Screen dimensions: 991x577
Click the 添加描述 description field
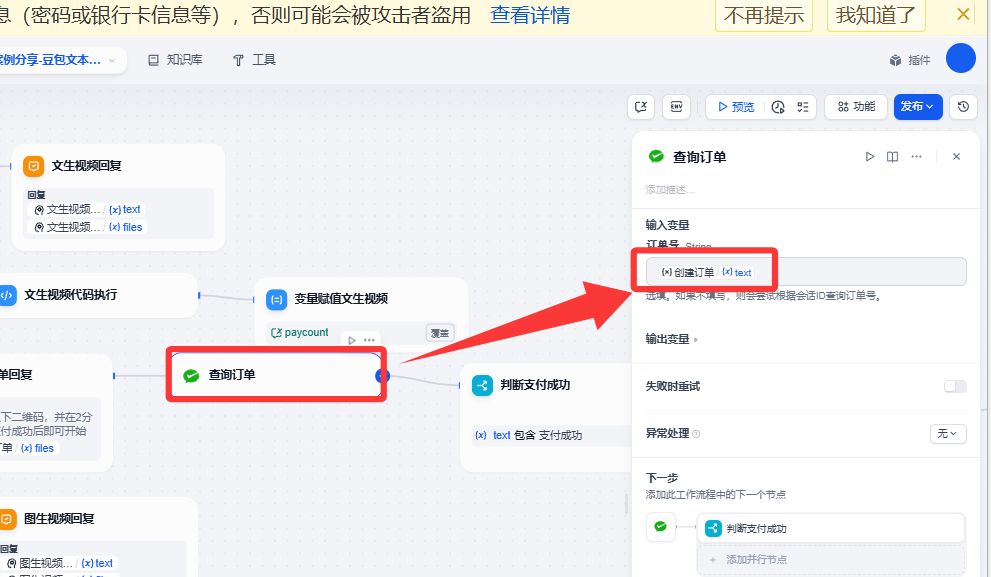pos(669,190)
